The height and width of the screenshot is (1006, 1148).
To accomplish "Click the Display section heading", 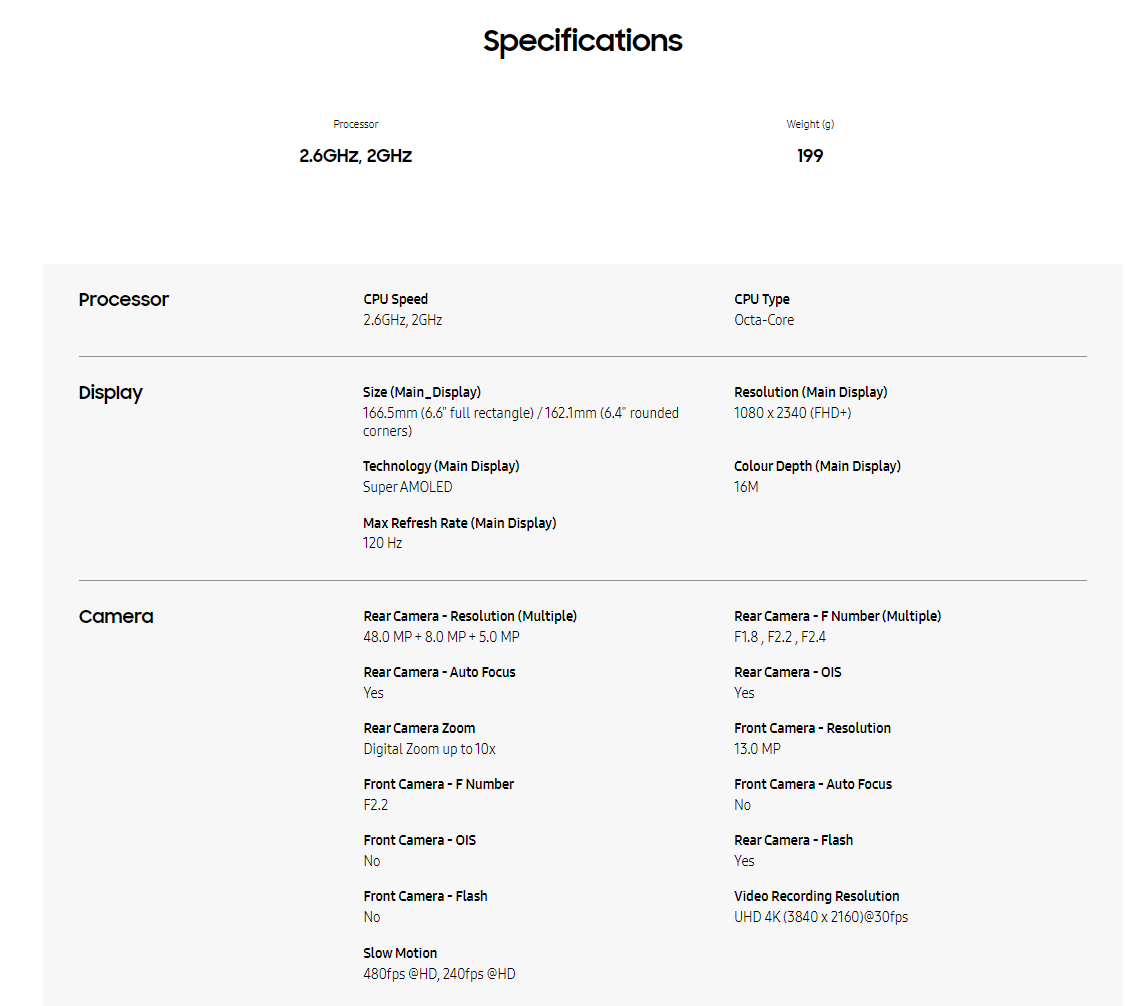I will [x=110, y=393].
